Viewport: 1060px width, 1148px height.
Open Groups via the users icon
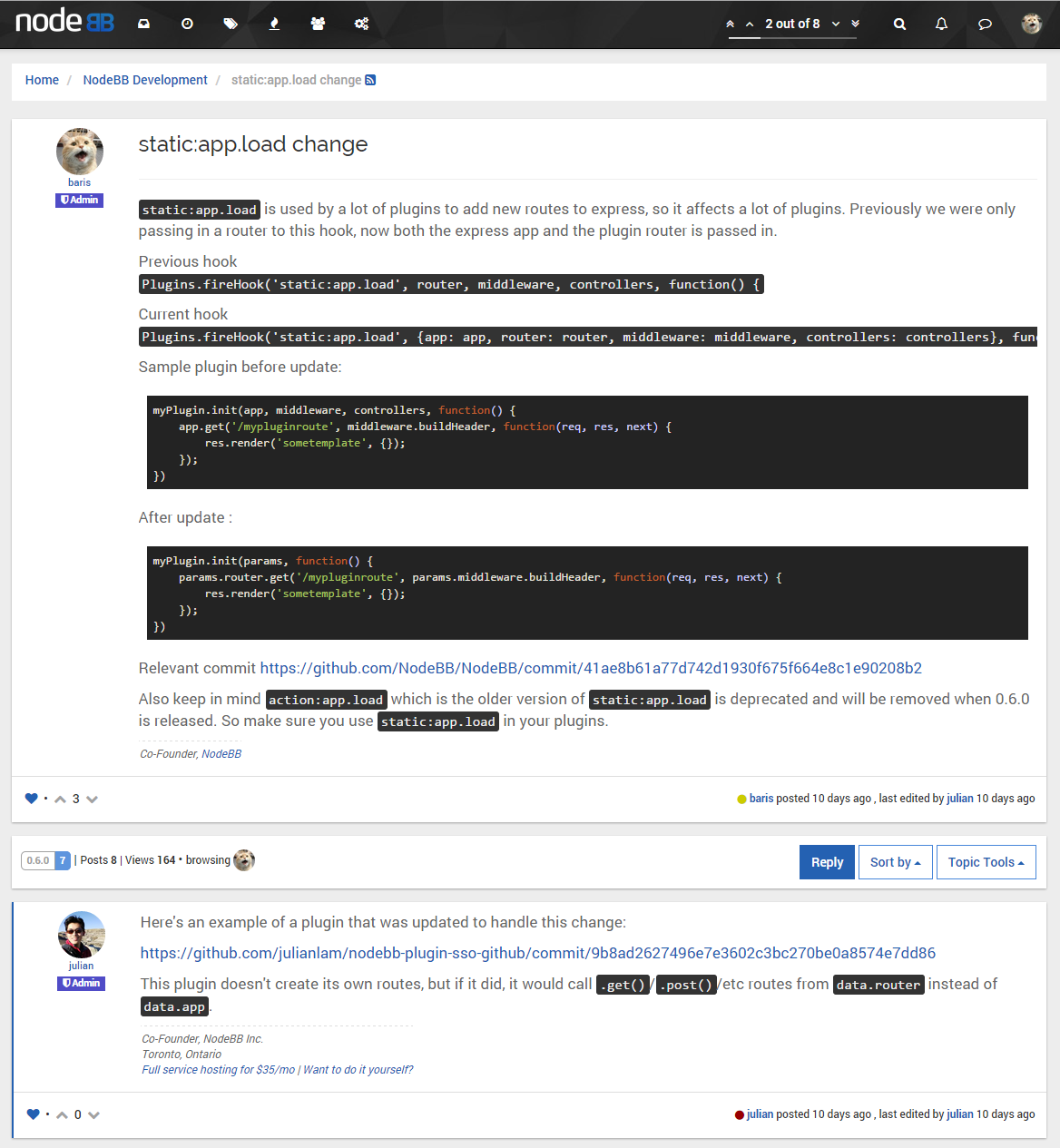pos(318,24)
